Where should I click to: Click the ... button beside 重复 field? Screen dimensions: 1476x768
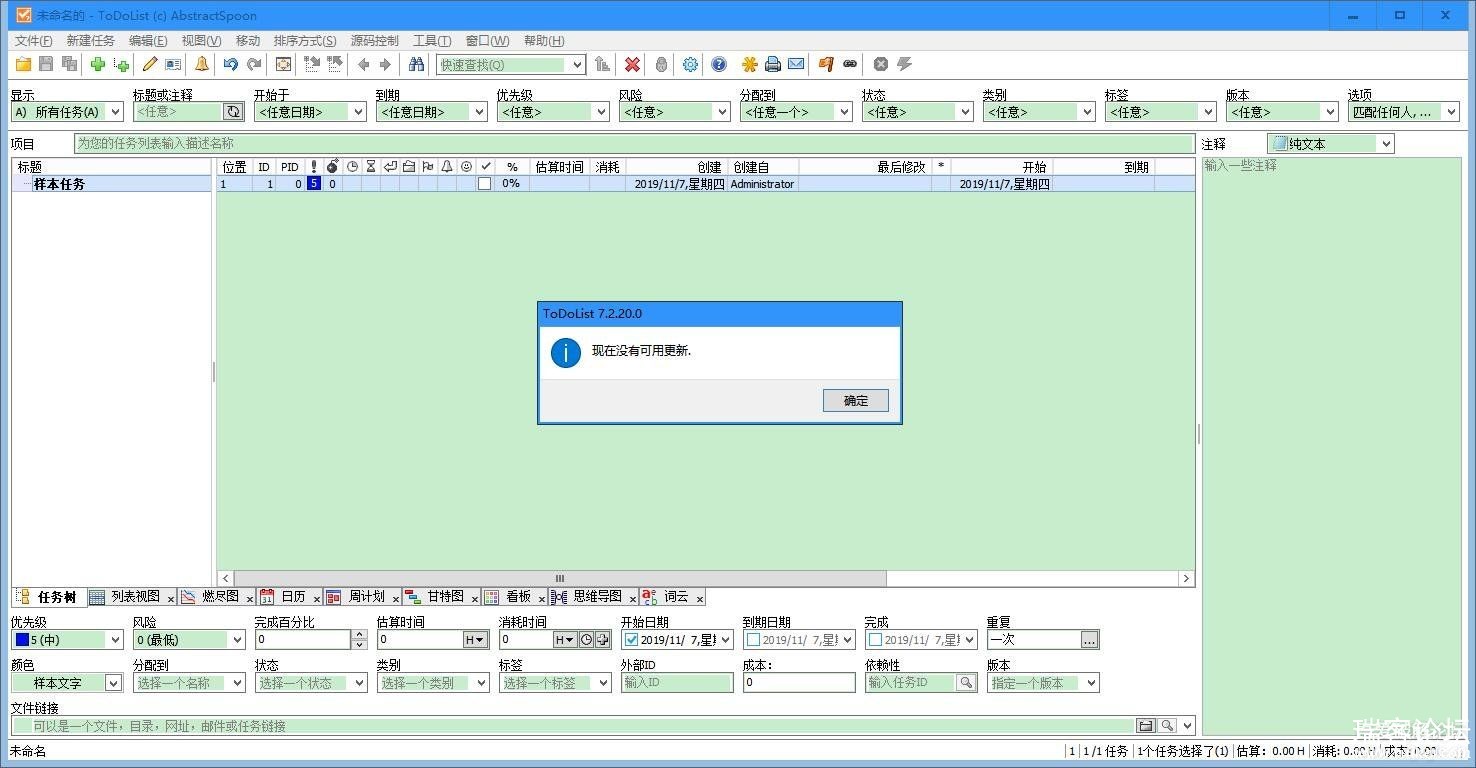(x=1090, y=640)
